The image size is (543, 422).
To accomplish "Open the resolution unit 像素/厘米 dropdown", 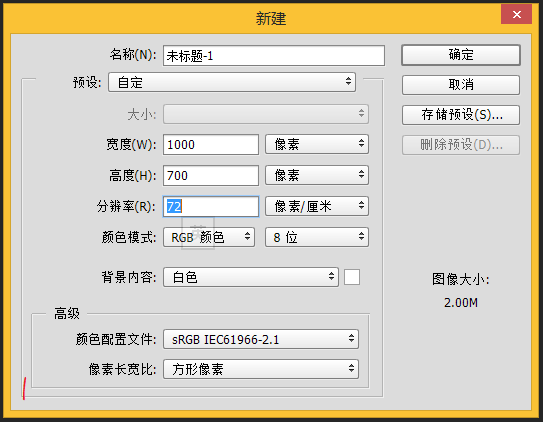I will tap(317, 206).
